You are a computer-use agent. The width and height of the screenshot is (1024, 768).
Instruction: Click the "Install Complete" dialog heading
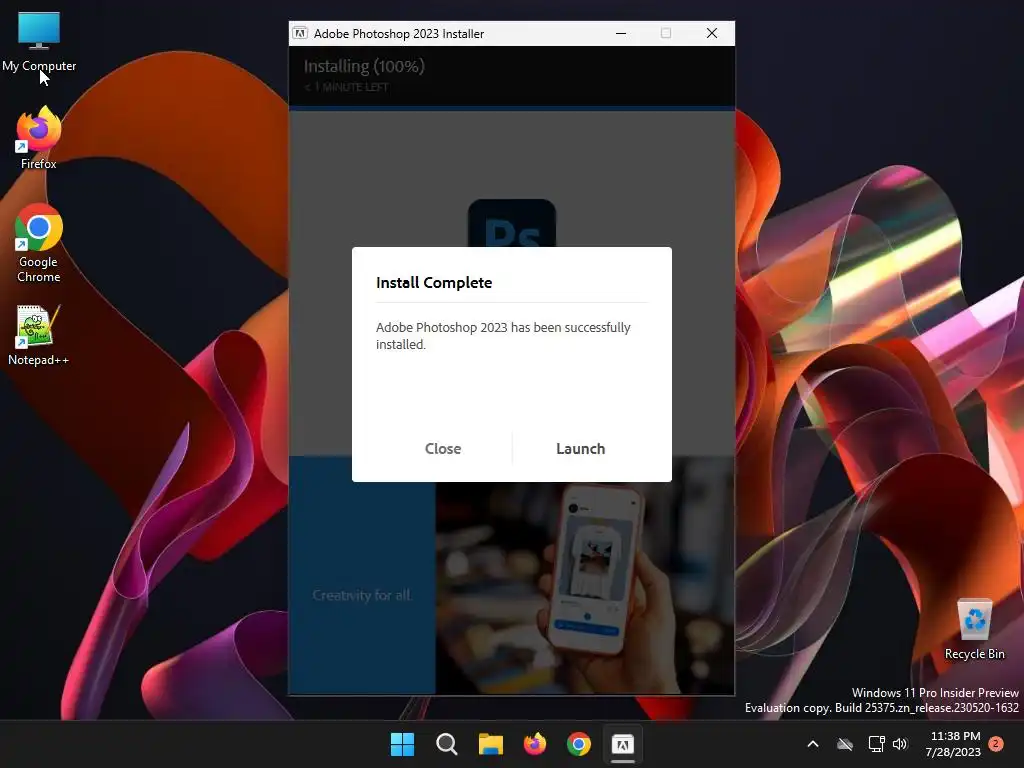click(434, 283)
